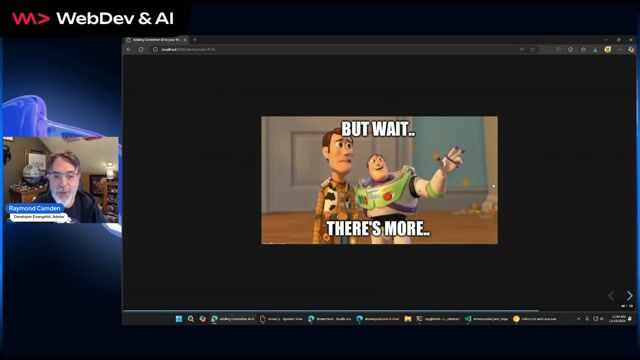
Task: Click the site info icon beside the localhost address
Action: (x=155, y=49)
